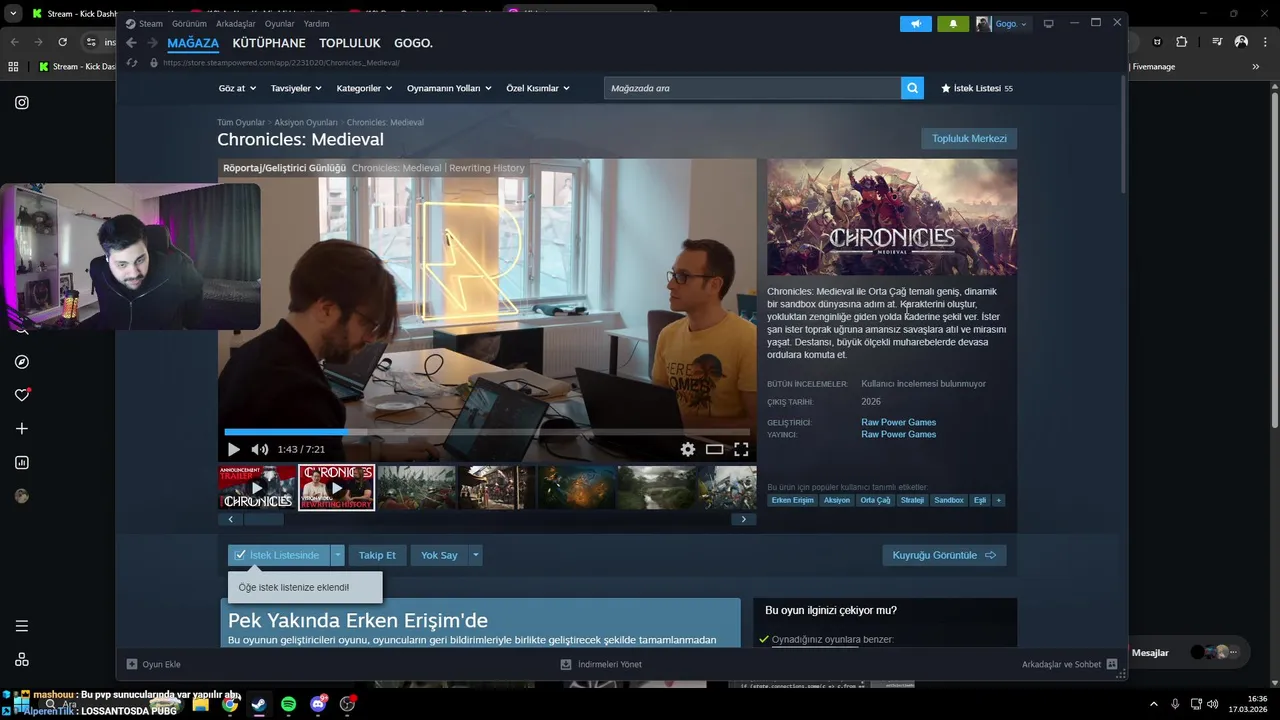Viewport: 1280px width, 720px height.
Task: Click the Orta Çağ tag
Action: click(875, 500)
